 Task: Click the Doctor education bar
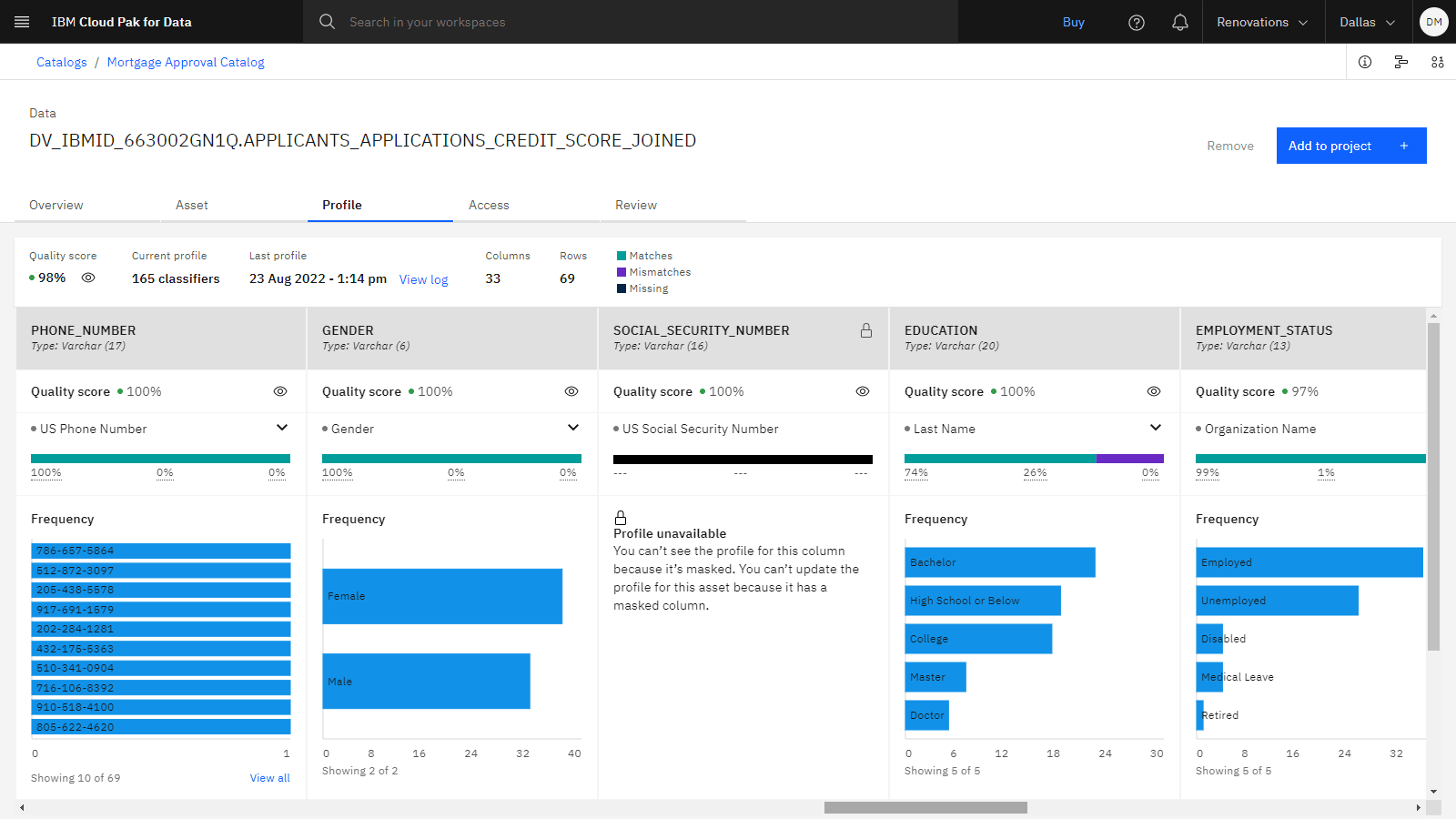point(927,715)
